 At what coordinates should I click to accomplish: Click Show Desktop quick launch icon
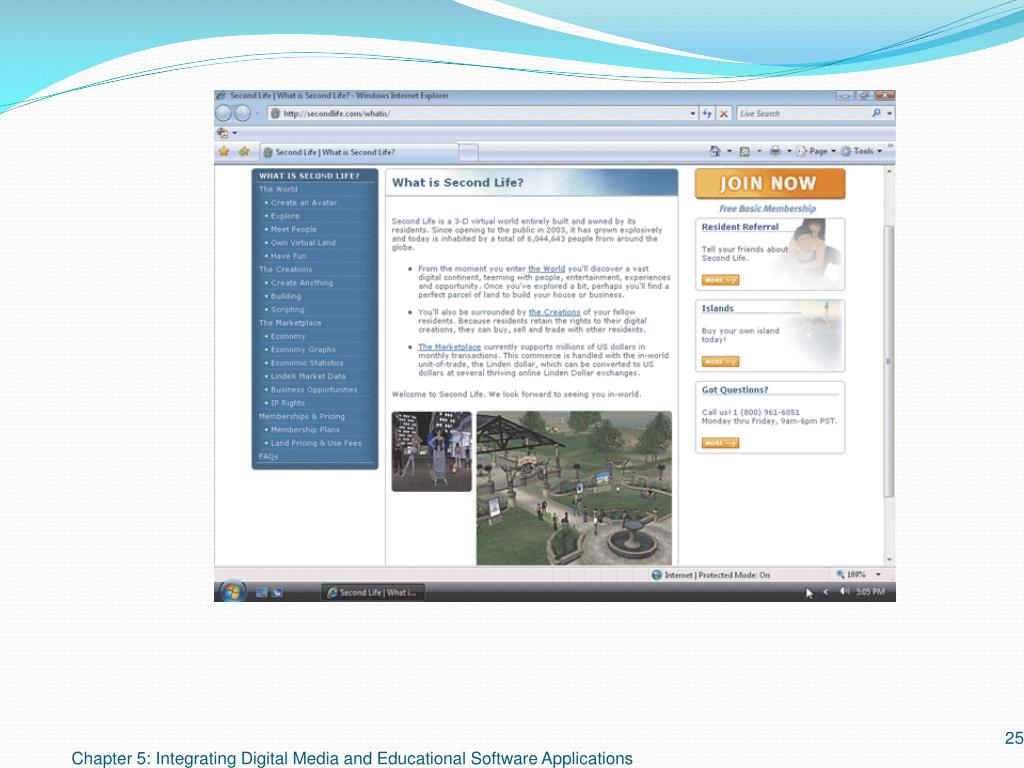coord(262,593)
